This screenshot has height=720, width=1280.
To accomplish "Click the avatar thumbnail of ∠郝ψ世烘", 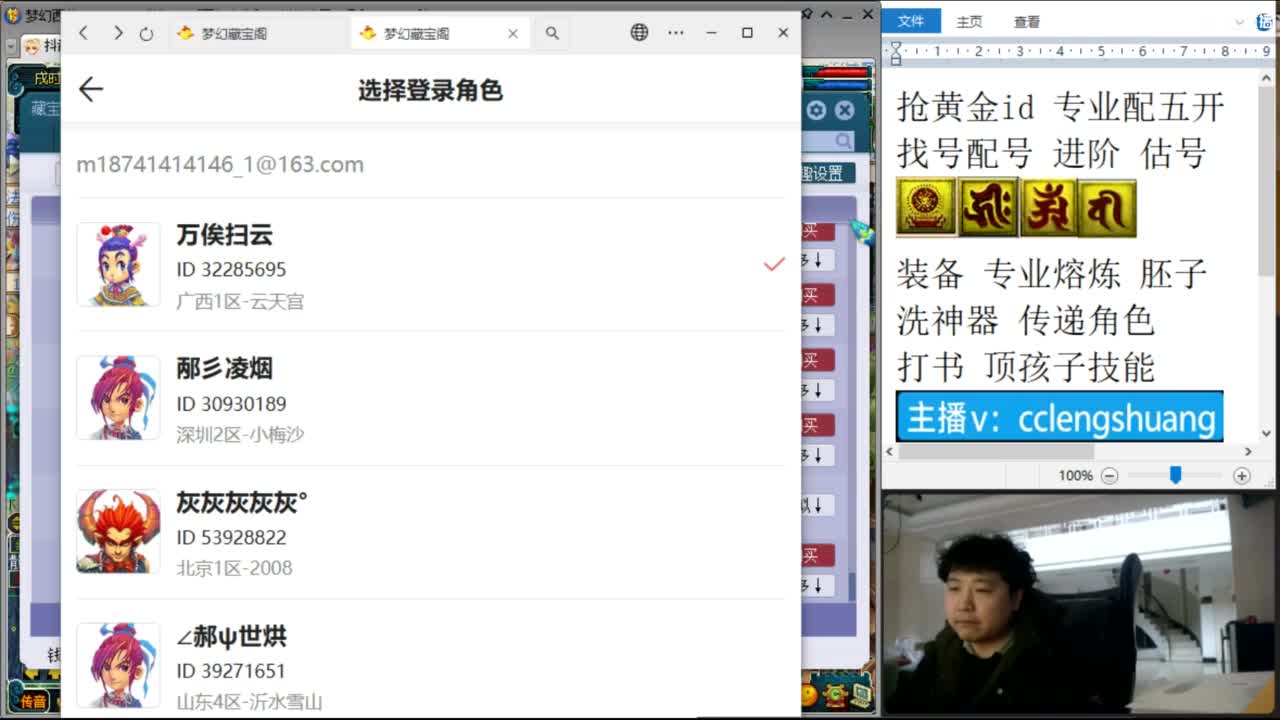I will (118, 664).
